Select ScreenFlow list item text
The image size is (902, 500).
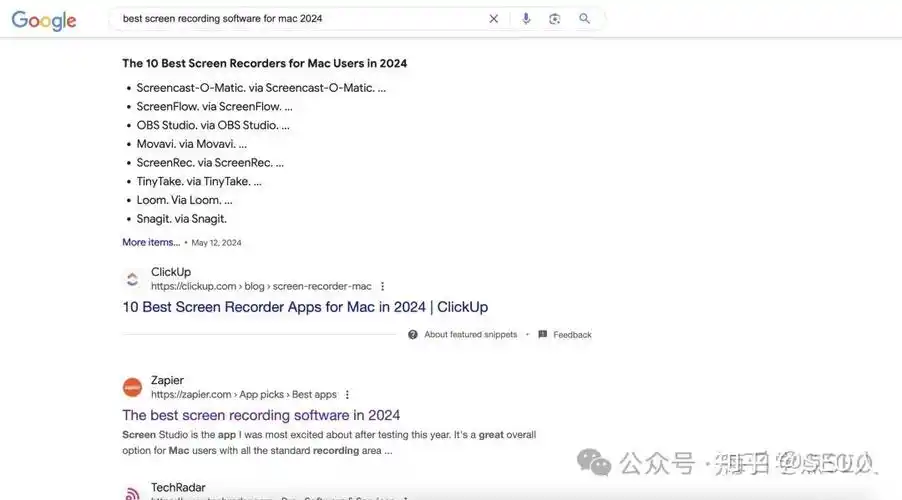coord(215,106)
